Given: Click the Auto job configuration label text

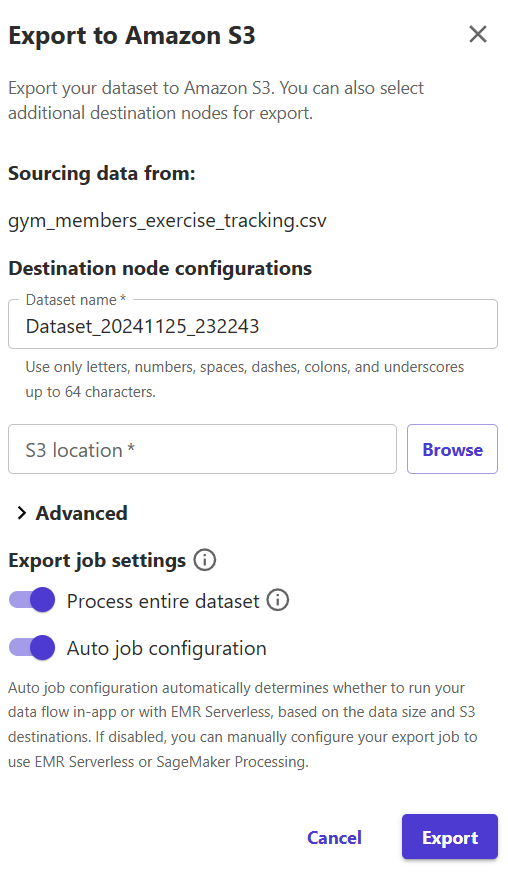Looking at the screenshot, I should click(166, 648).
